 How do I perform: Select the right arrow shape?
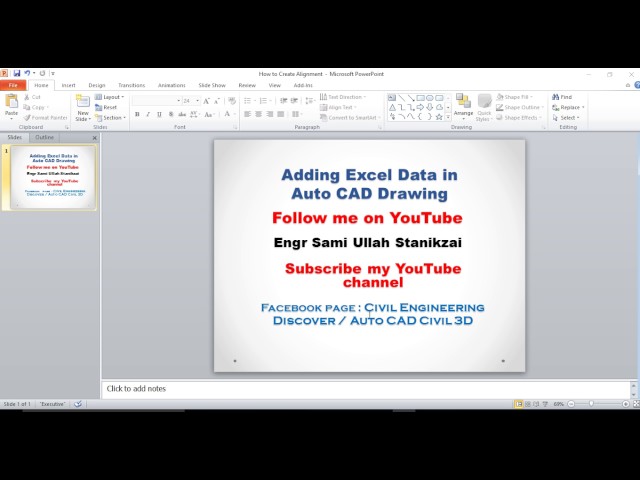pyautogui.click(x=420, y=107)
